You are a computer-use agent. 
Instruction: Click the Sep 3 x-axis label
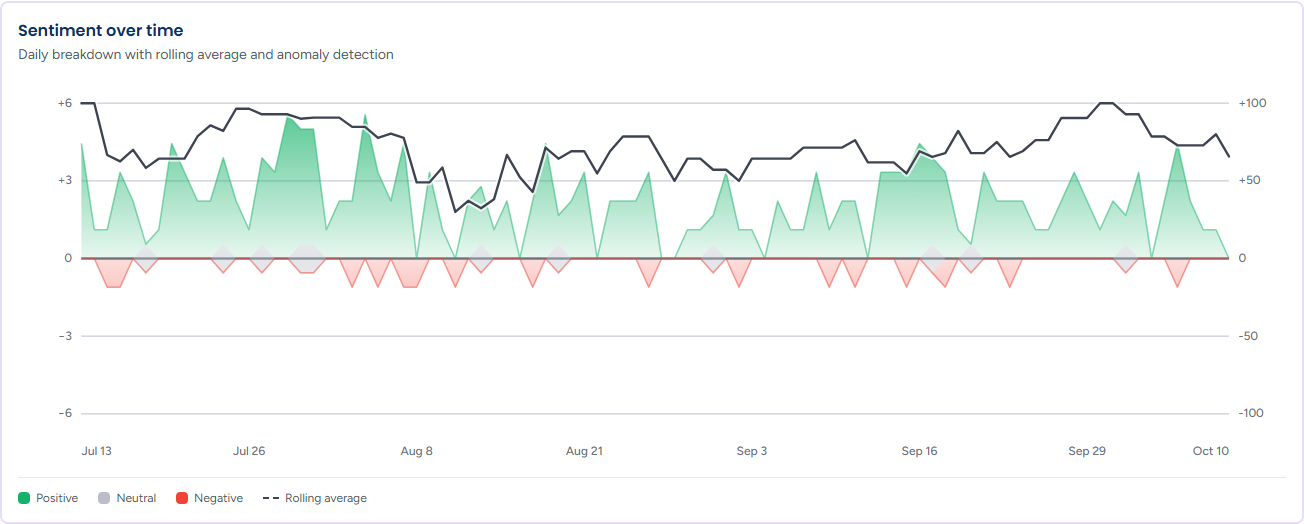tap(752, 451)
